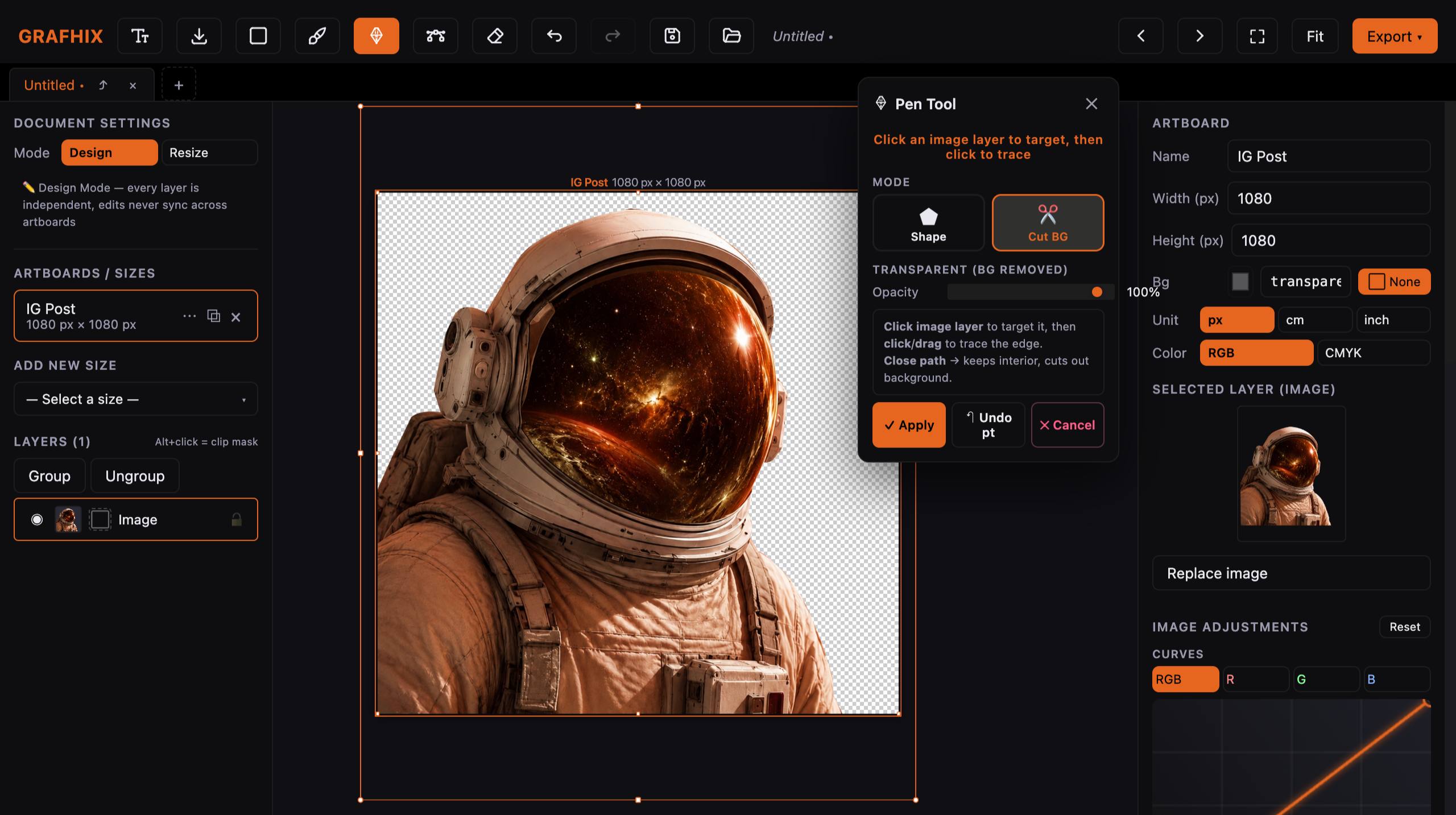Viewport: 1456px width, 815px height.
Task: Set unit to cm
Action: pos(1315,320)
